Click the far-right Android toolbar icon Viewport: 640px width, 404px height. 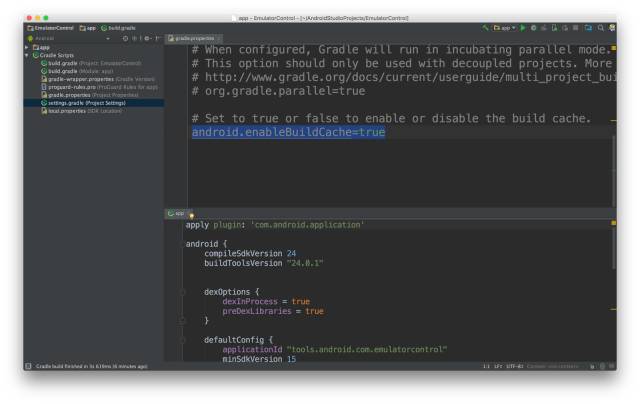pos(612,28)
